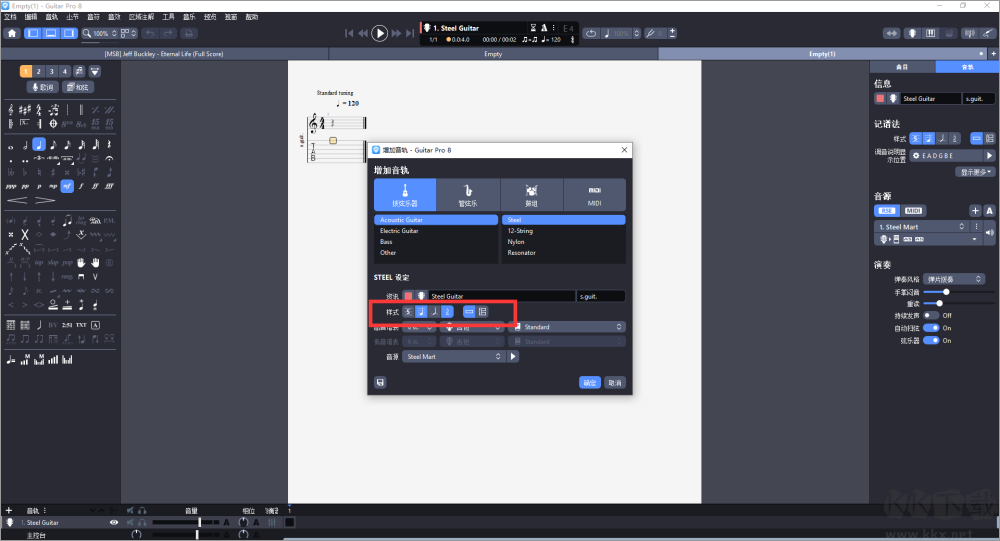The image size is (1000, 541).
Task: Jump to the end of the score
Action: click(x=409, y=33)
